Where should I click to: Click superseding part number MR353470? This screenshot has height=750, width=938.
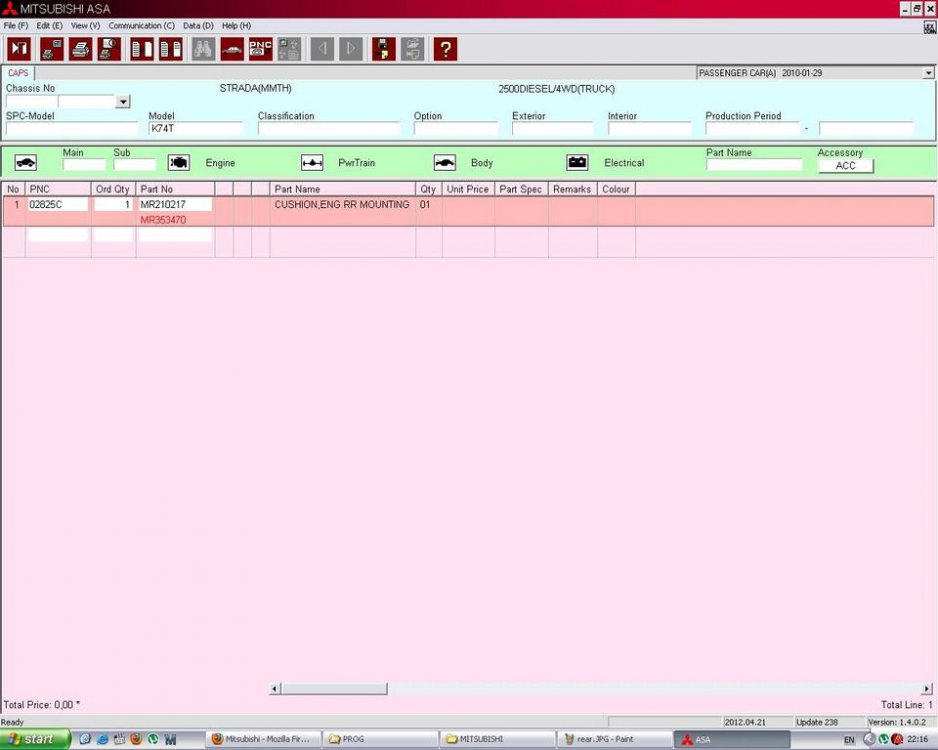point(163,220)
